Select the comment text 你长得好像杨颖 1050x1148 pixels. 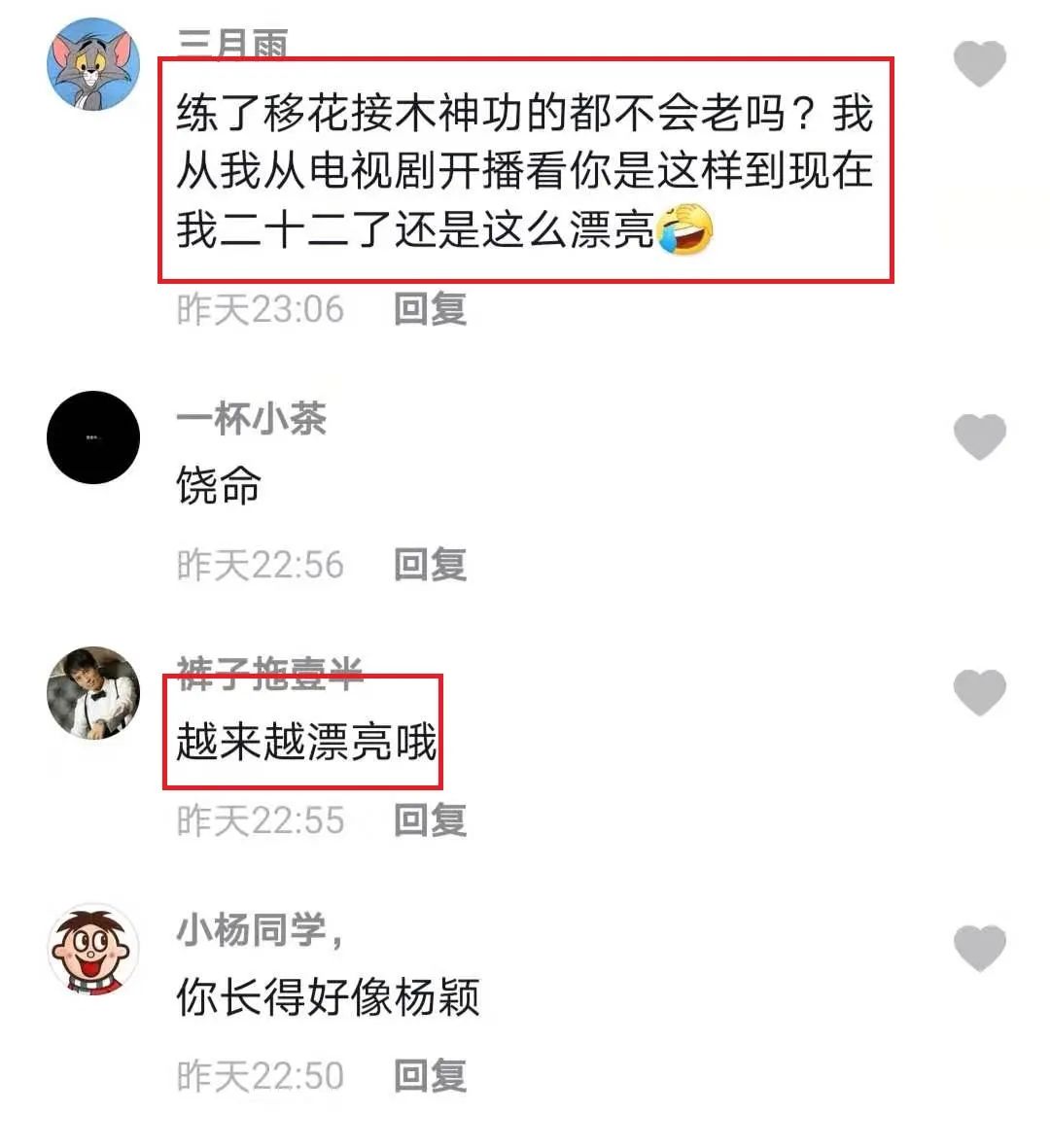point(328,997)
